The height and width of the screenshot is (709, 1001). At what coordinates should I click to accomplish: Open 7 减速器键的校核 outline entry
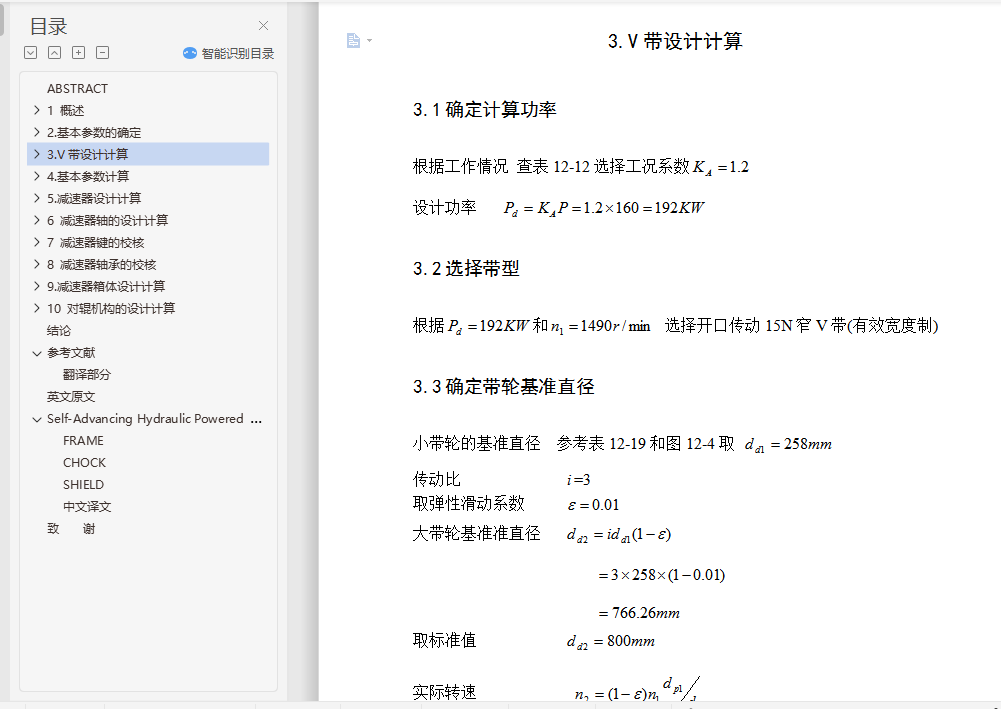(95, 243)
